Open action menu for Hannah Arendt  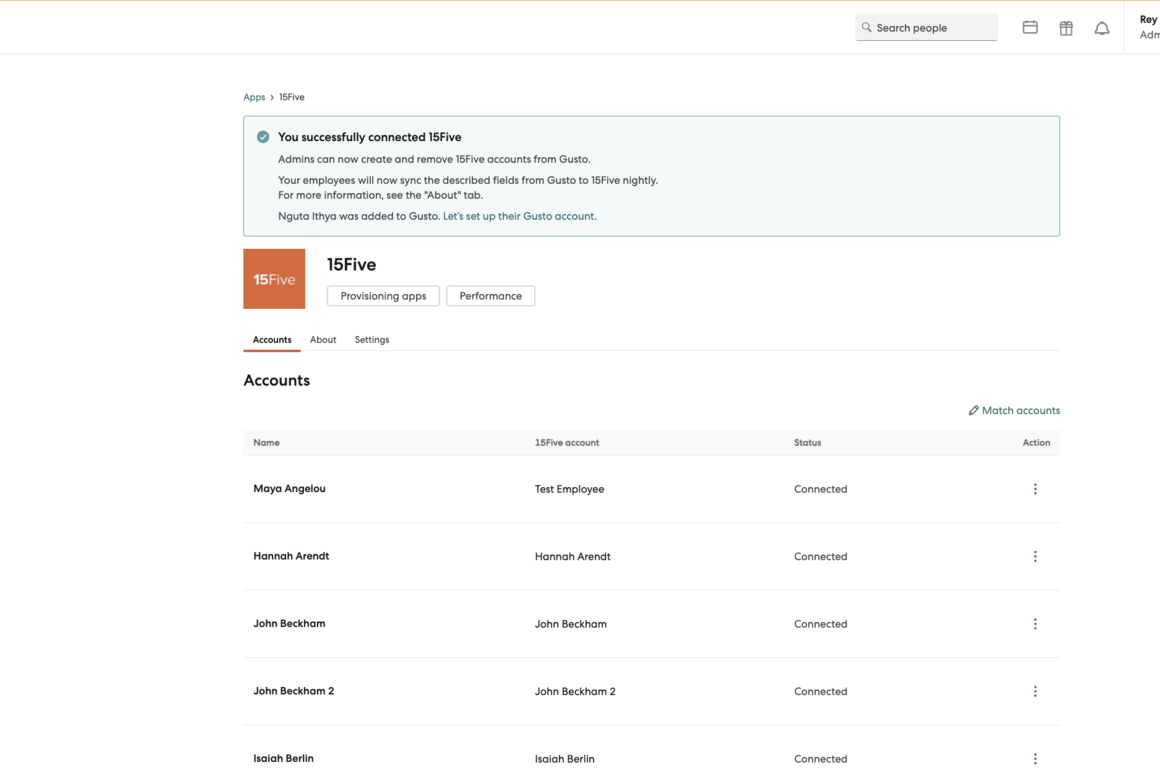coord(1035,556)
